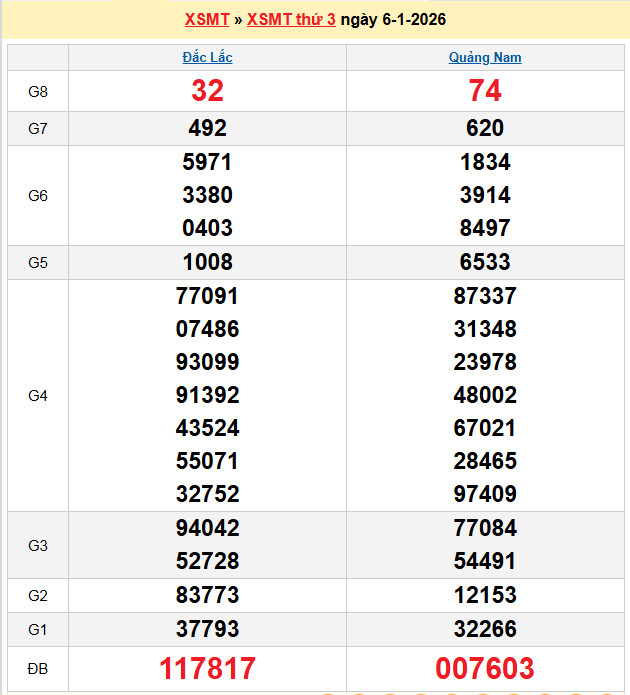Select Đắc Lắc G7 number 492

coord(208,128)
